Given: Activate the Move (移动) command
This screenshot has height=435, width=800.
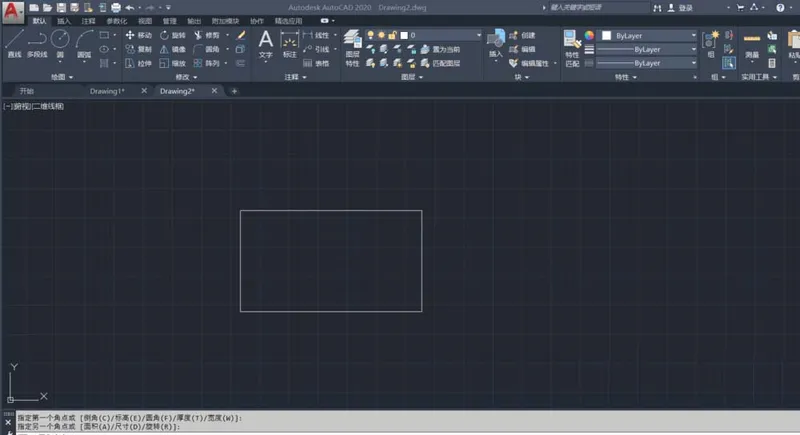Looking at the screenshot, I should coord(138,35).
